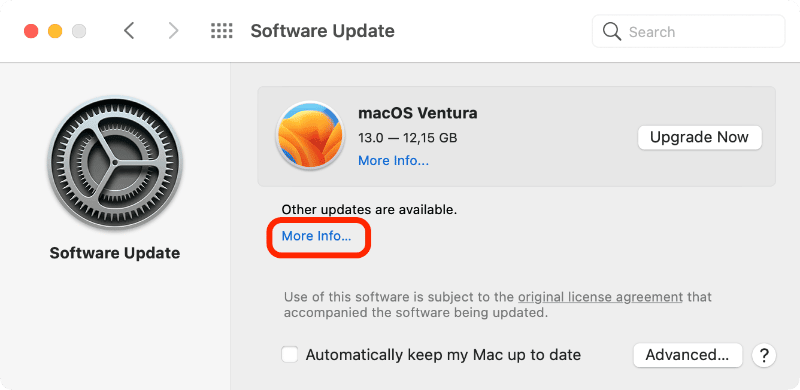Click the Software Update gear icon

(x=115, y=162)
